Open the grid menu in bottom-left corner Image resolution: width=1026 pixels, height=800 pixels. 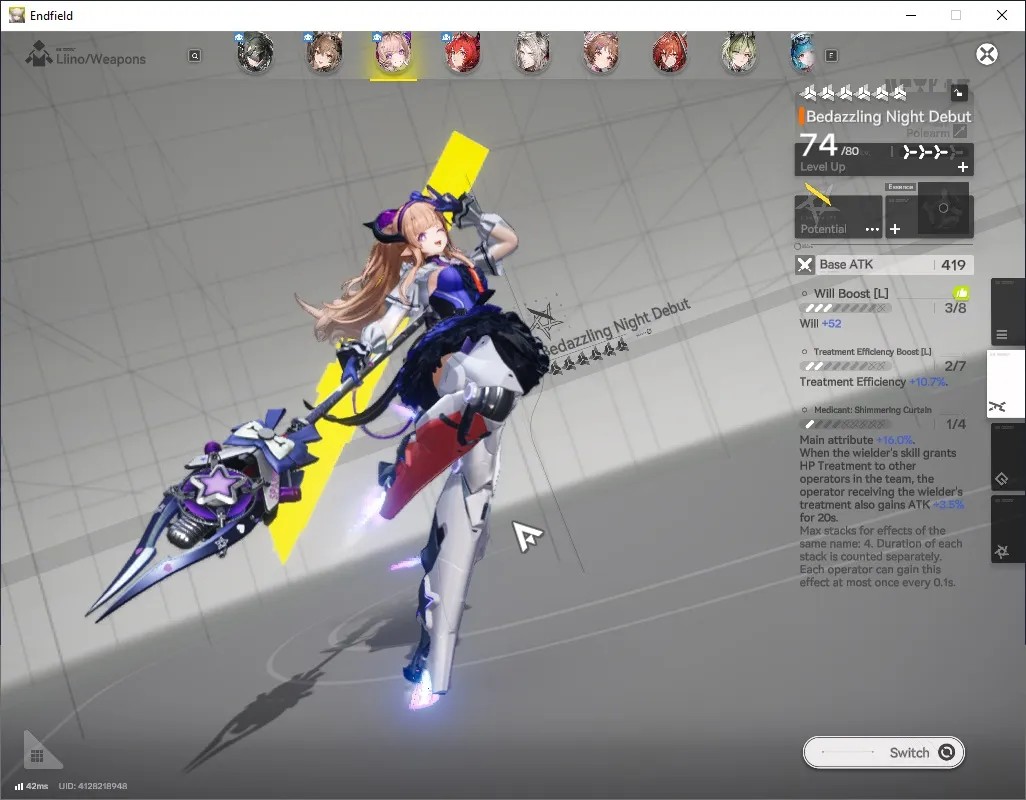coord(37,756)
